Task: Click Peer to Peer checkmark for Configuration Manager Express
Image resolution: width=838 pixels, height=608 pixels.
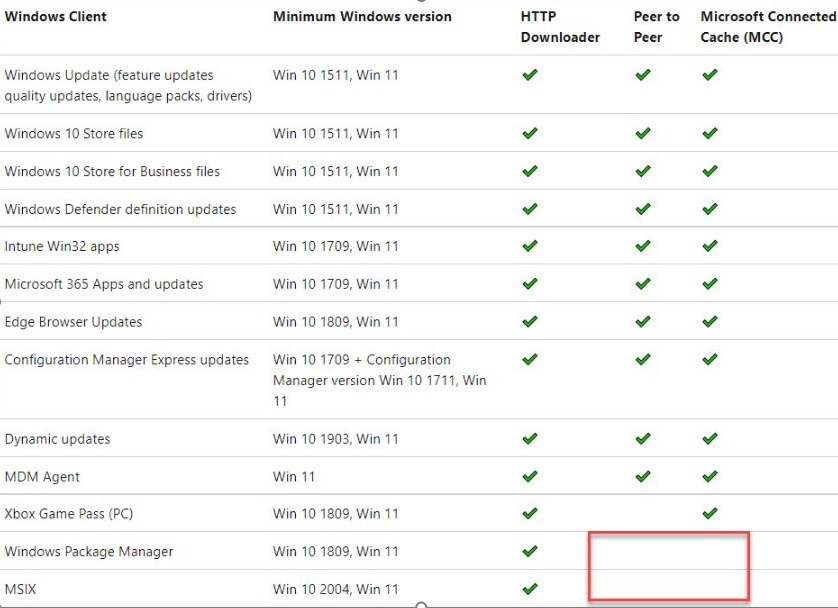Action: (x=643, y=359)
